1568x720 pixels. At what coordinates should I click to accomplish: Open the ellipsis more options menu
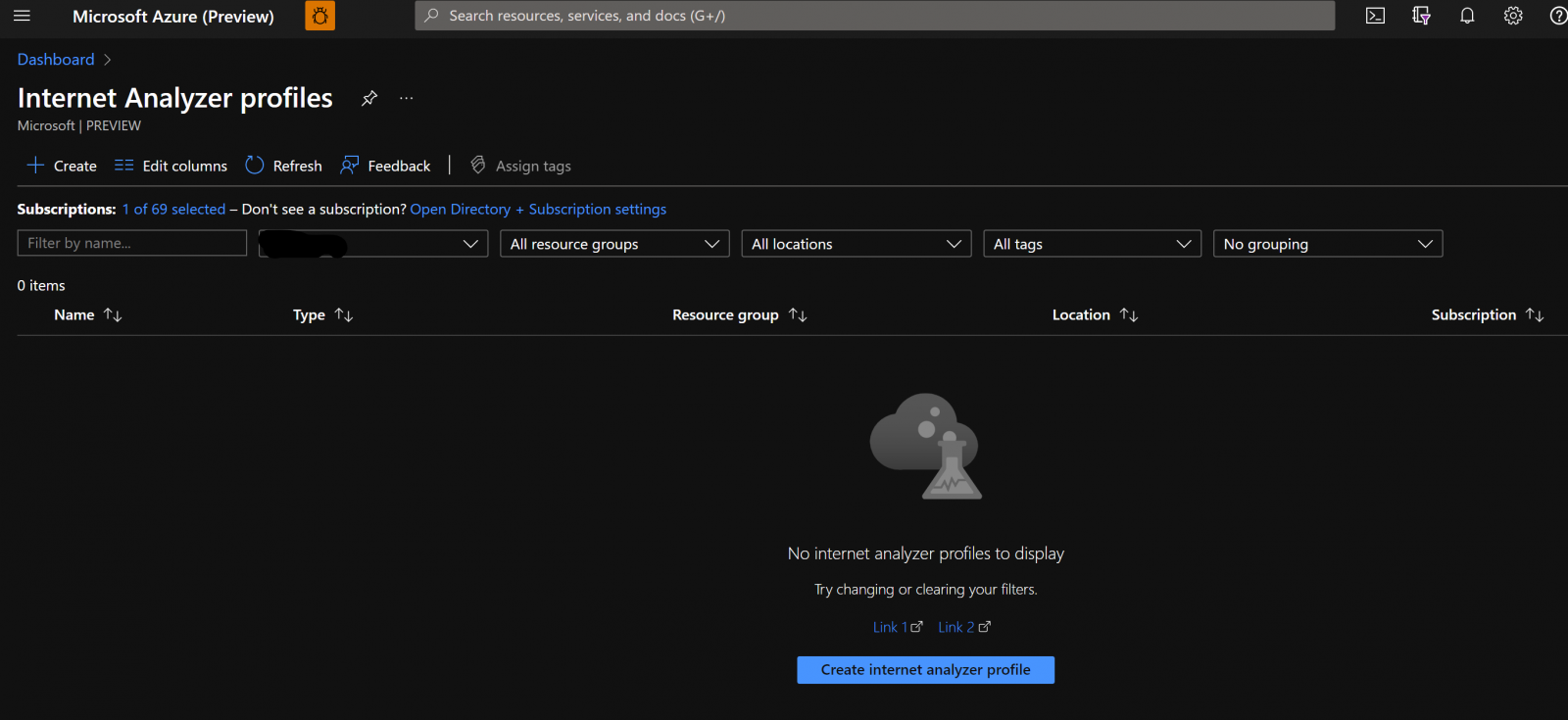coord(406,98)
